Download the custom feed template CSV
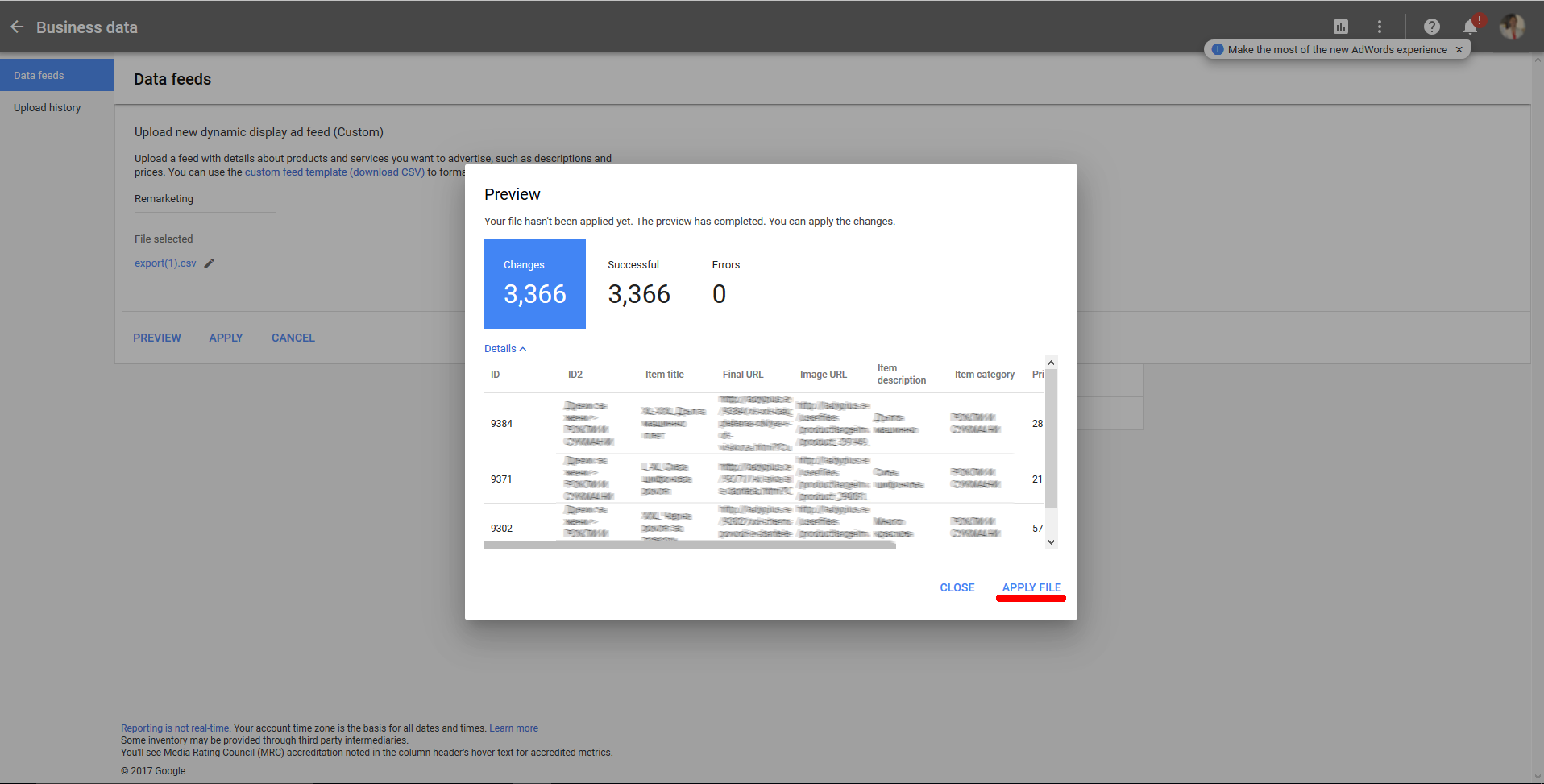This screenshot has width=1544, height=784. click(334, 172)
